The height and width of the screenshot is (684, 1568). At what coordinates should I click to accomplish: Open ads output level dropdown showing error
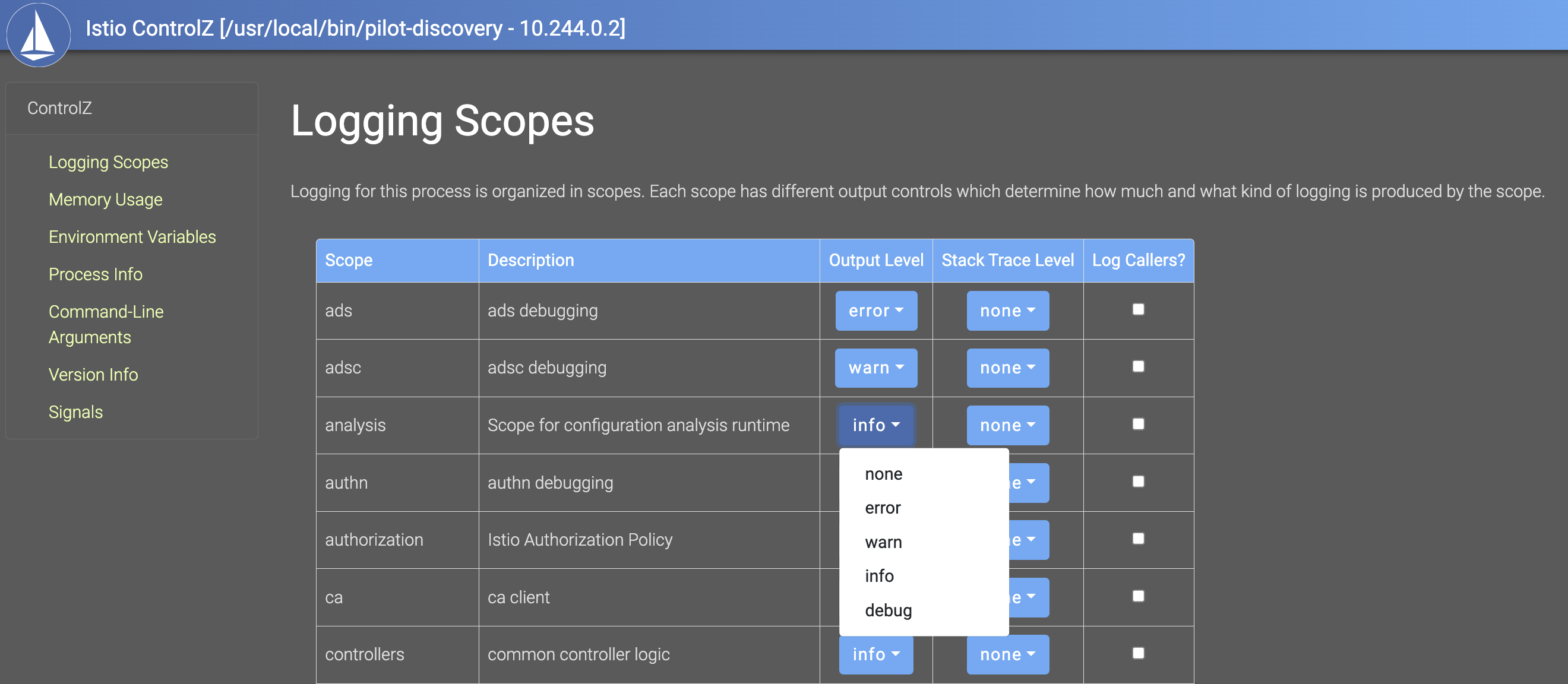[875, 311]
